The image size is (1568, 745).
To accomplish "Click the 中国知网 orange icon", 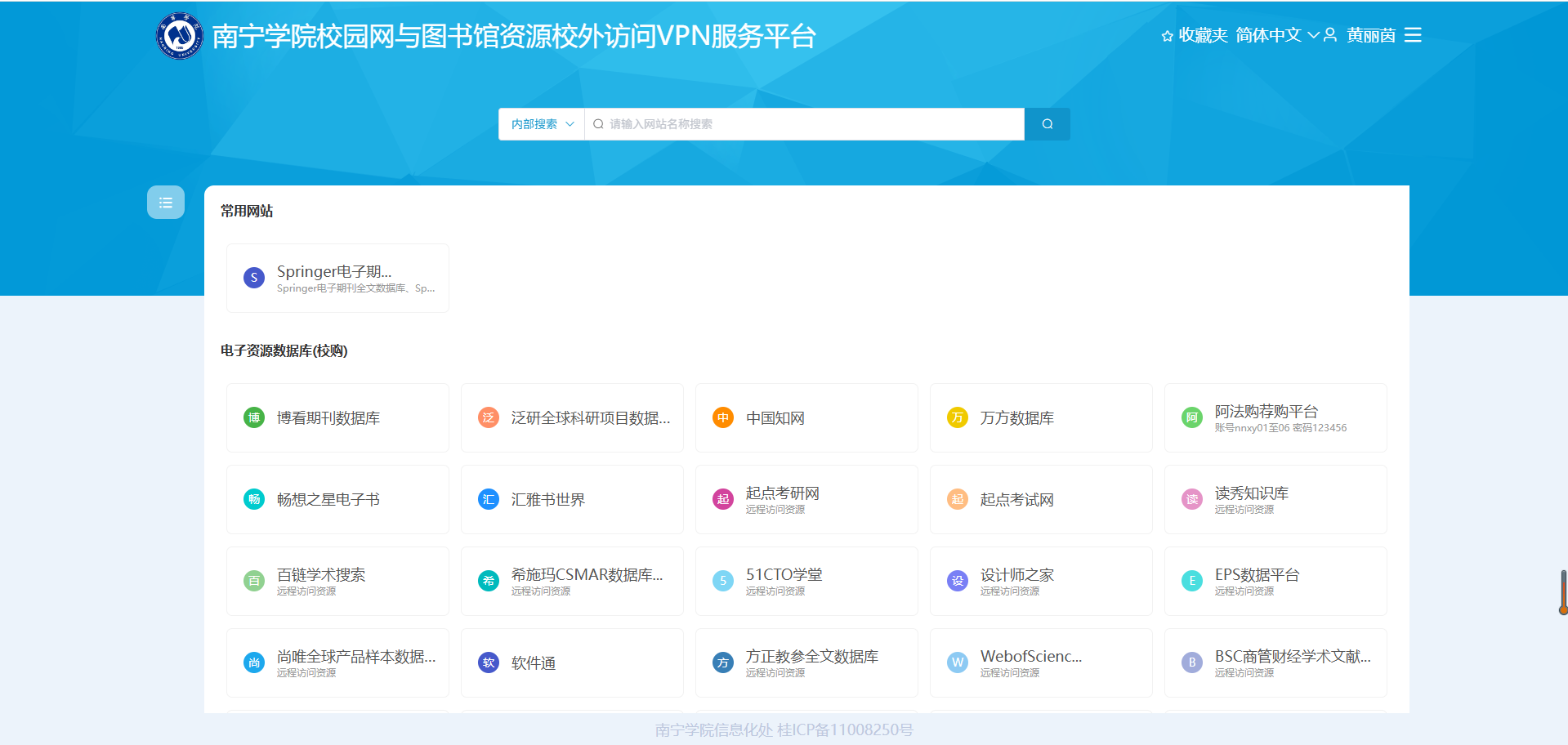I will tap(723, 417).
